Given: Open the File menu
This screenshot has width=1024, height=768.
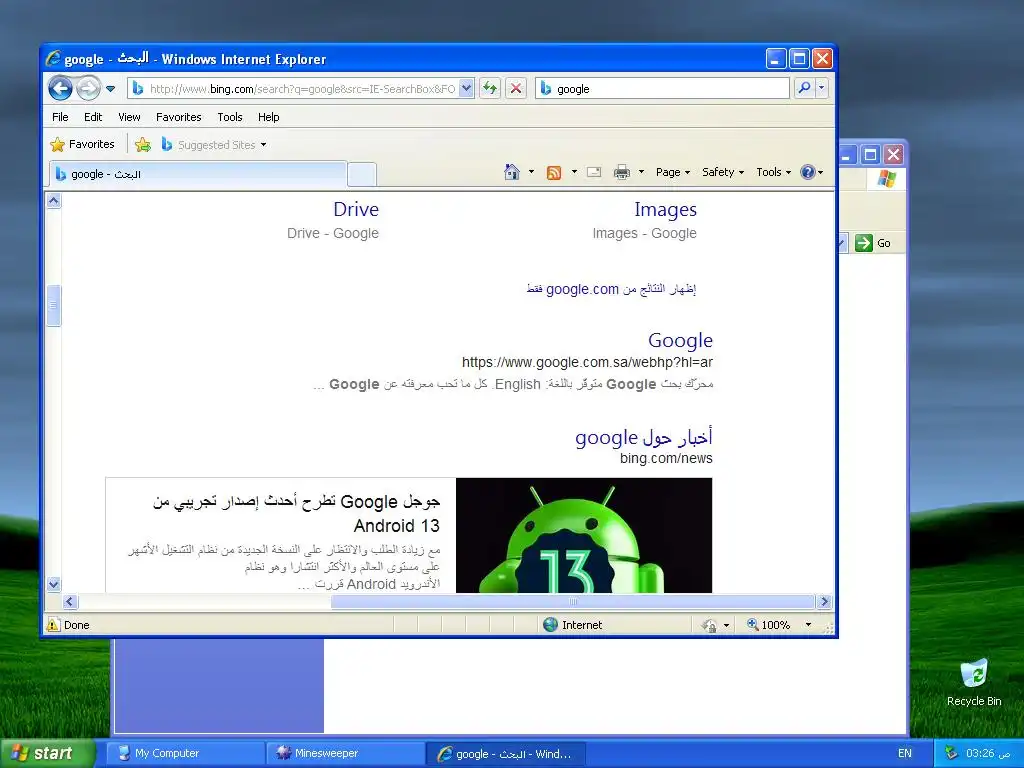Looking at the screenshot, I should (60, 117).
